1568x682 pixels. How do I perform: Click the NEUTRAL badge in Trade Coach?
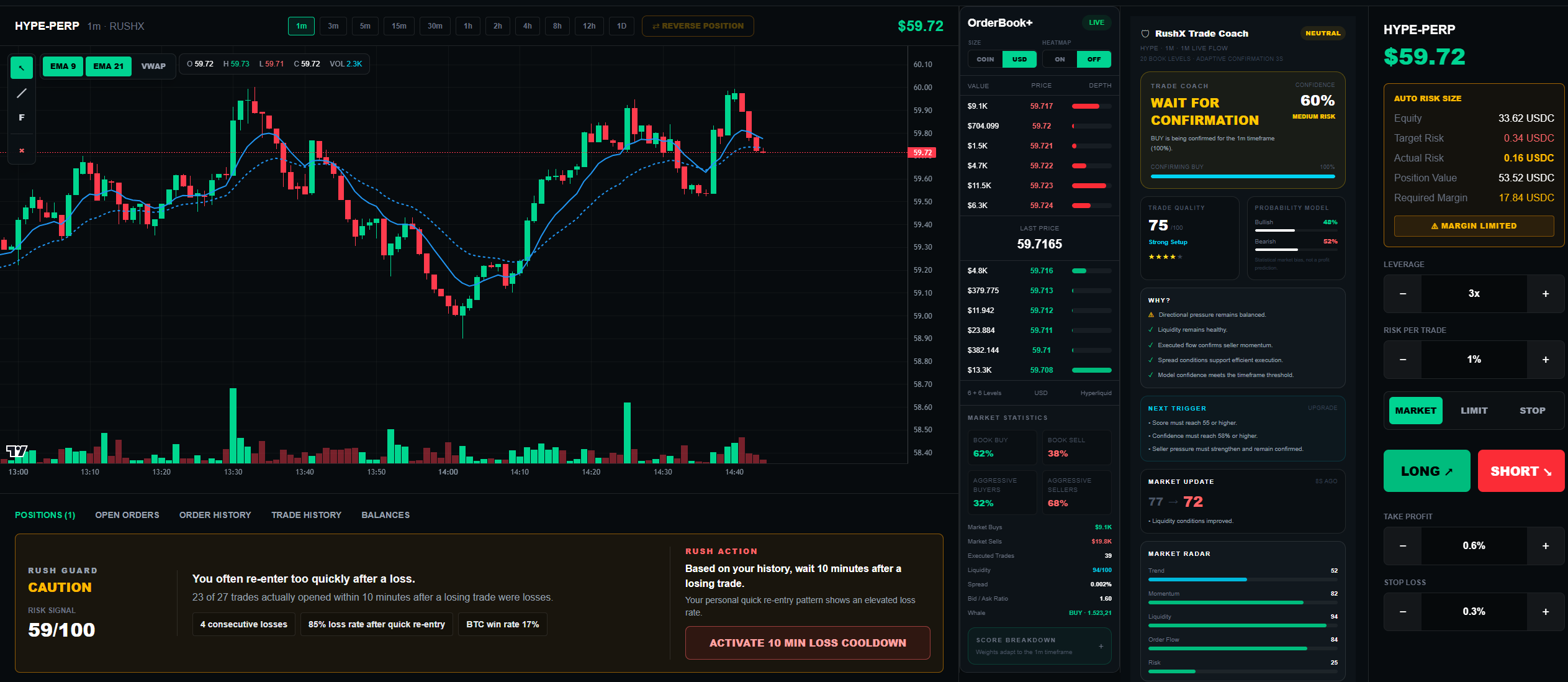click(x=1323, y=34)
